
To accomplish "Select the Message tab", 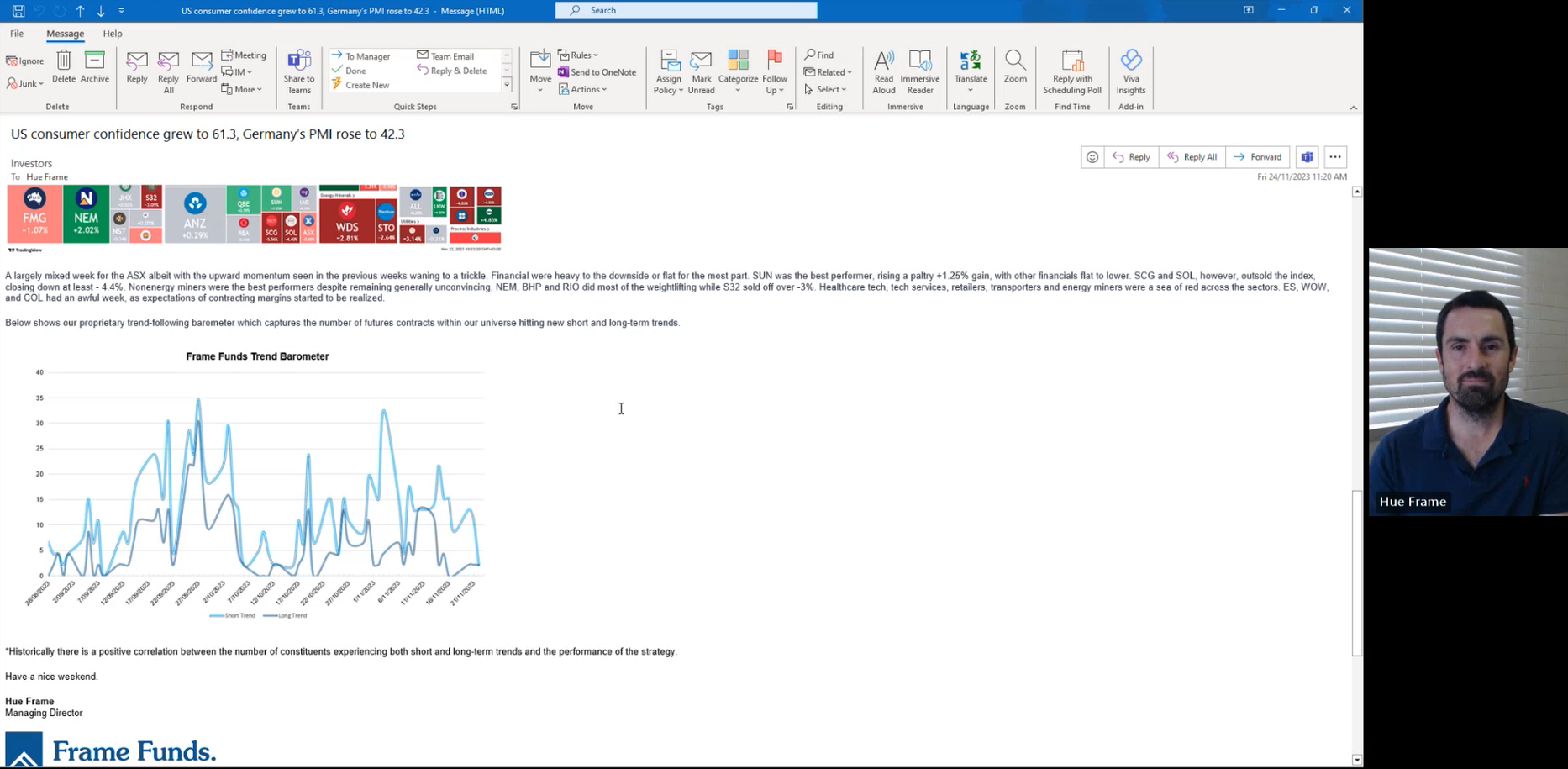I will [x=65, y=34].
